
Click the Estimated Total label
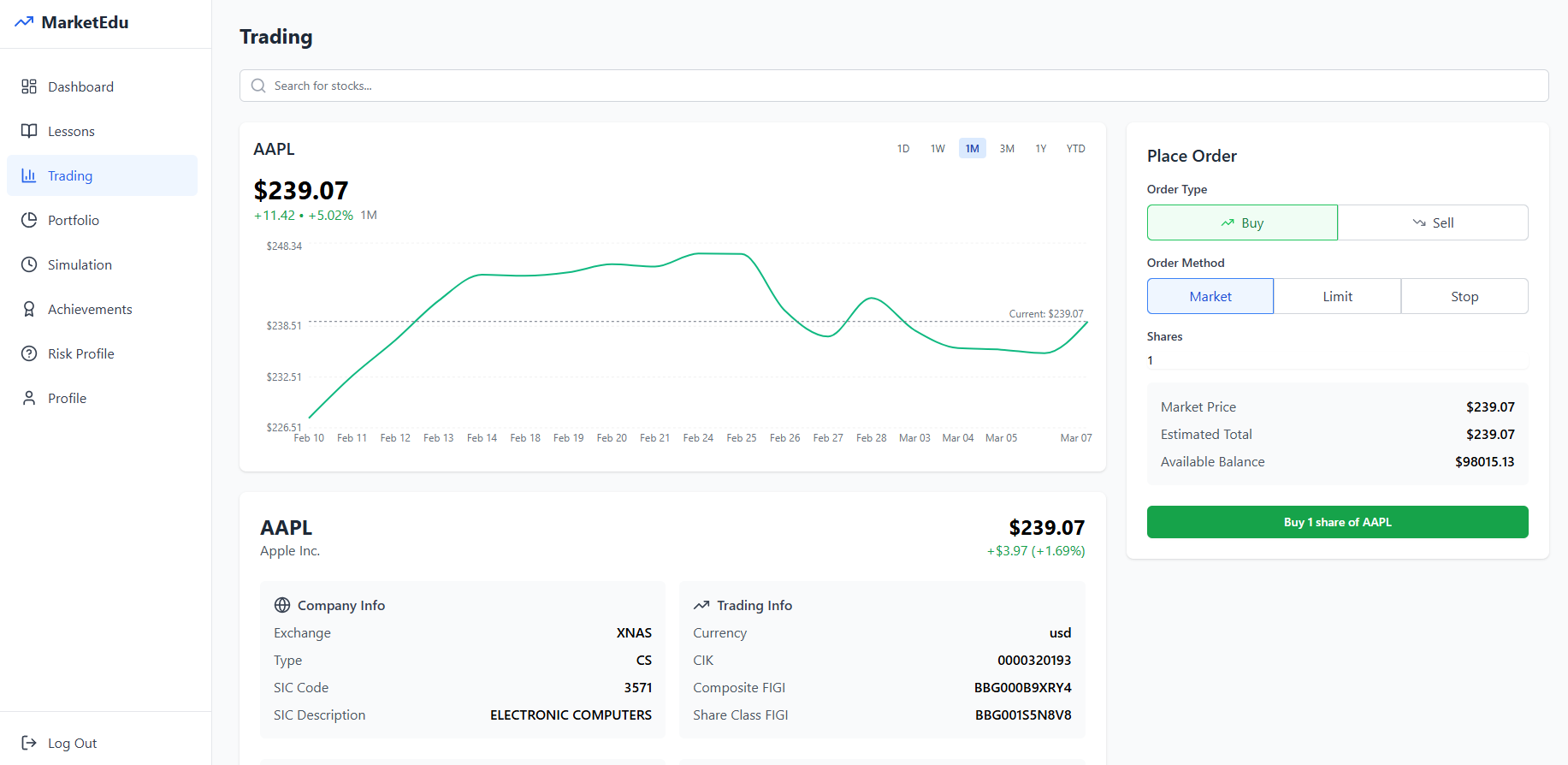(1206, 434)
